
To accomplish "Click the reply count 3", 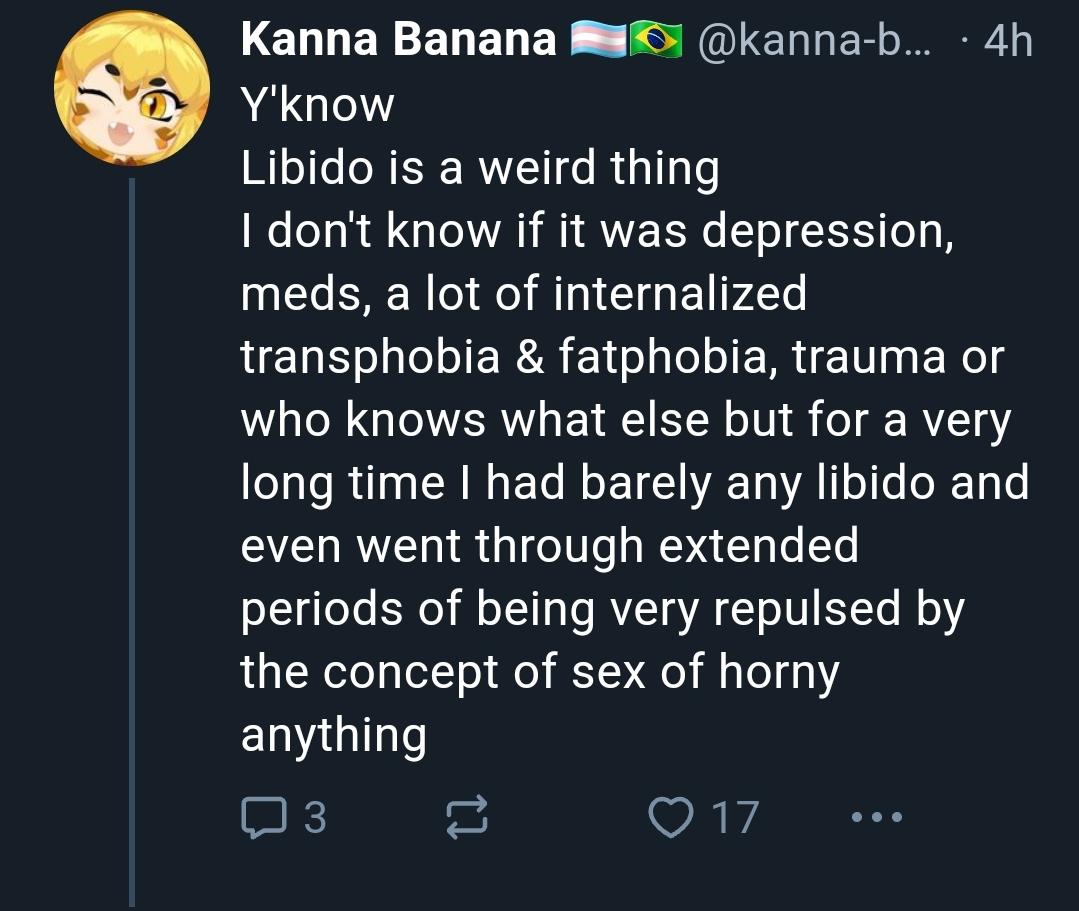I will (x=314, y=818).
